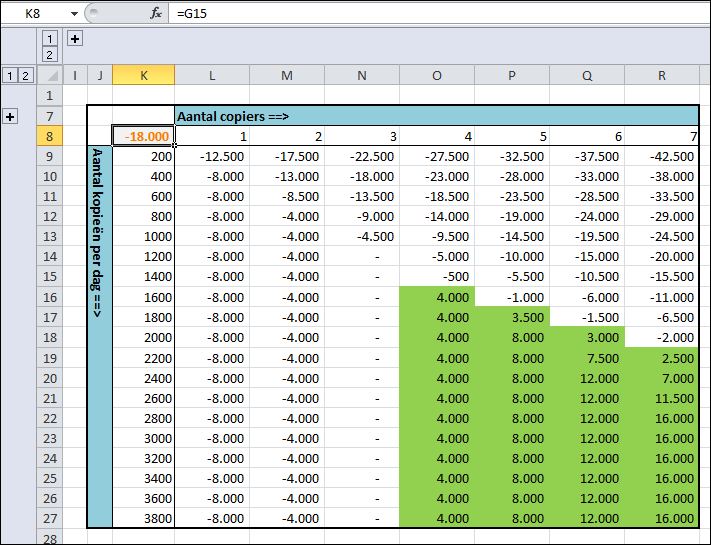Select row 16 header
Viewport: 711px width, 545px height.
tap(49, 297)
